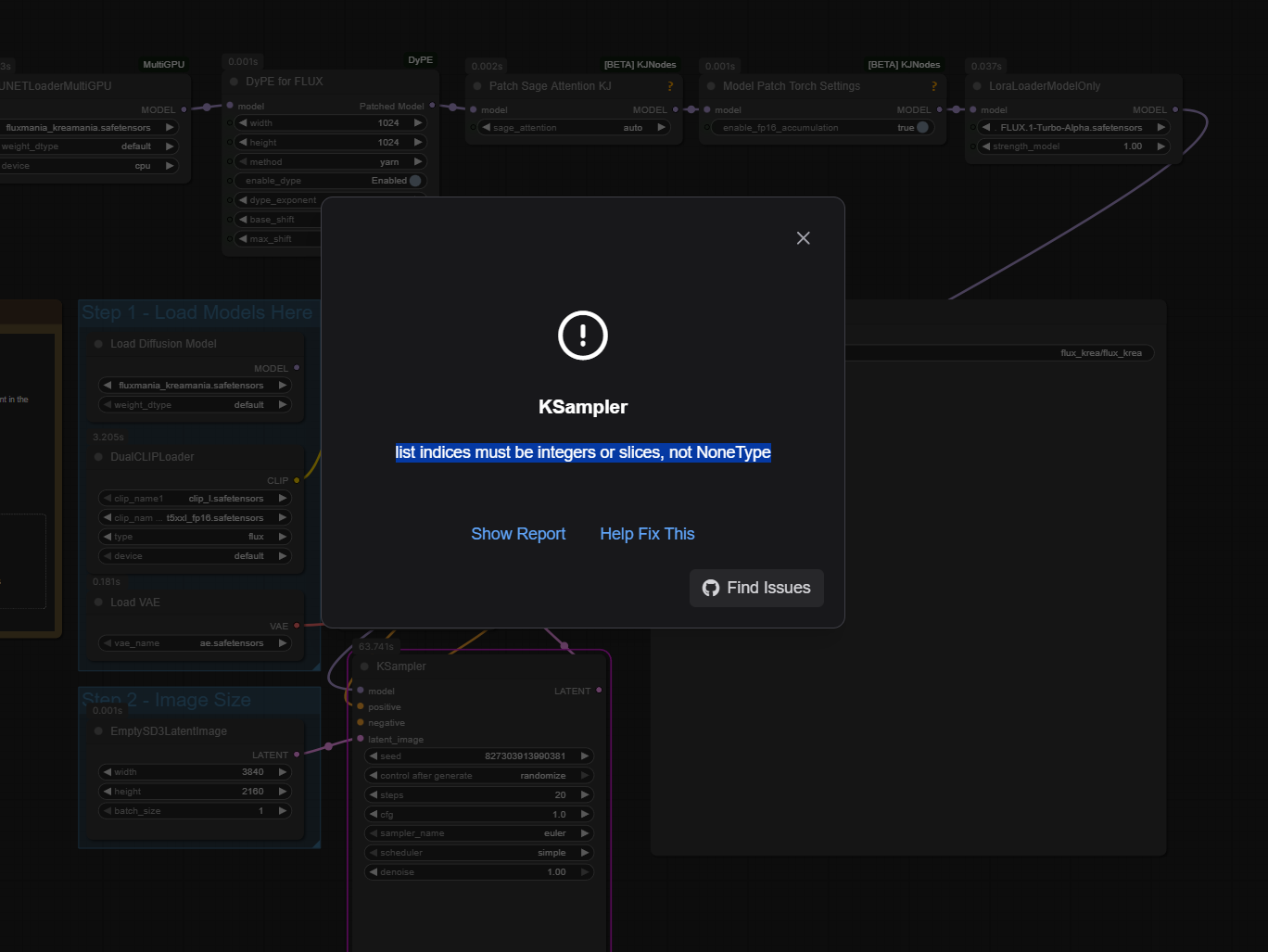Viewport: 1268px width, 952px height.
Task: Increase batch_size with its right arrow
Action: 283,811
